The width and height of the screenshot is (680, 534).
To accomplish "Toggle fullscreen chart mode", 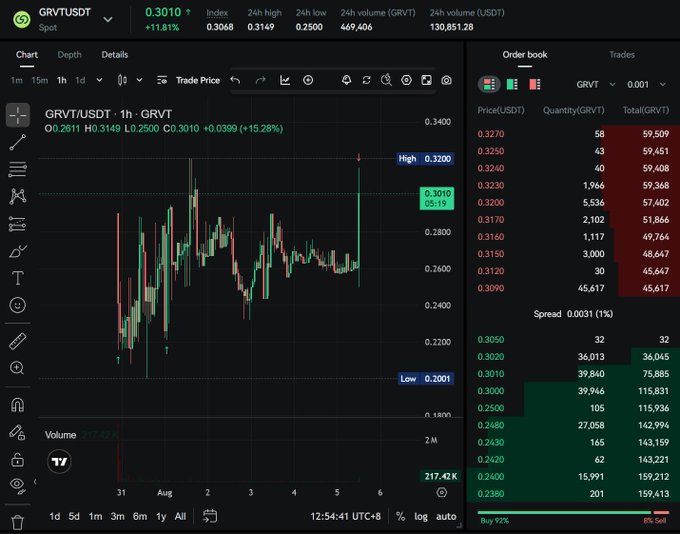I will click(x=426, y=80).
